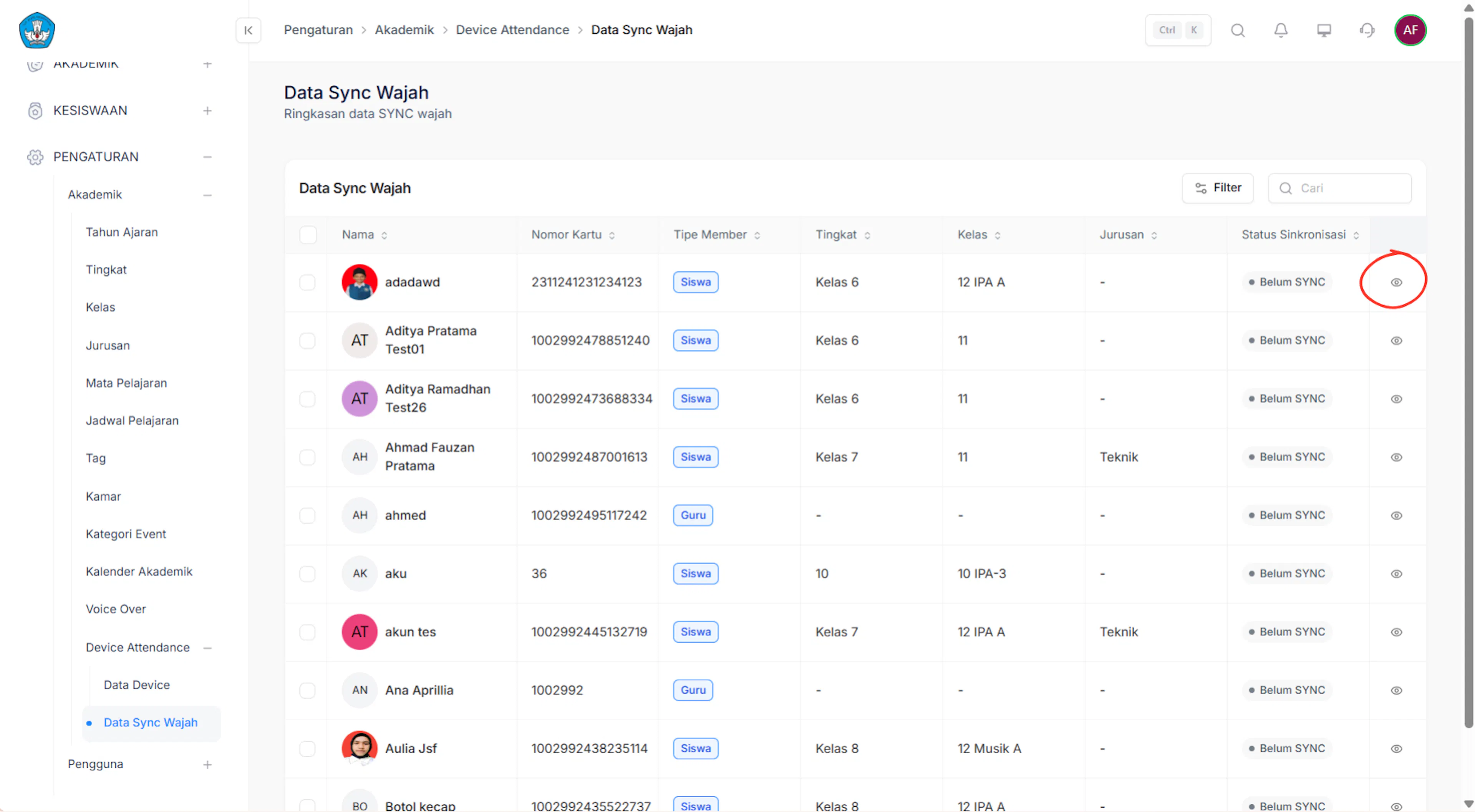Check the akun tes row checkbox

coord(307,633)
